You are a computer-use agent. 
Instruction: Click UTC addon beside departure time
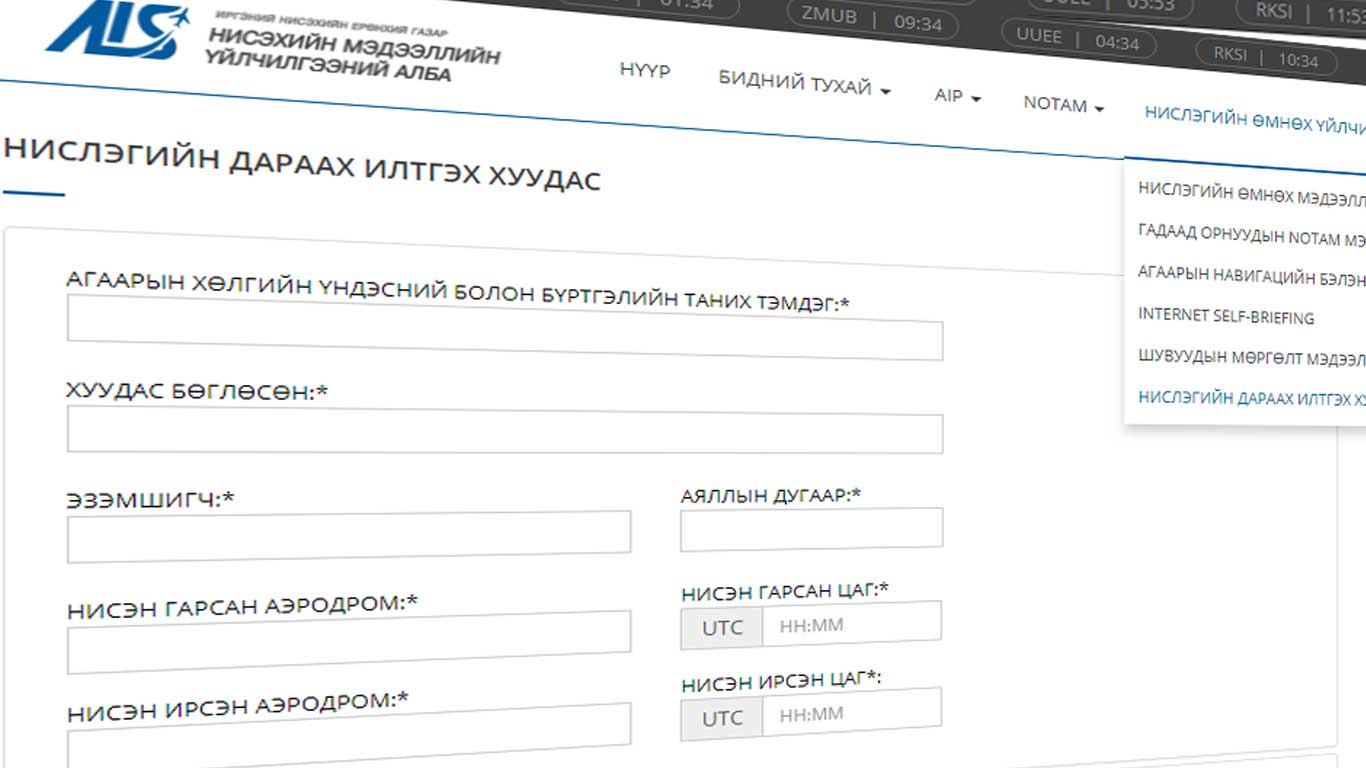(722, 628)
